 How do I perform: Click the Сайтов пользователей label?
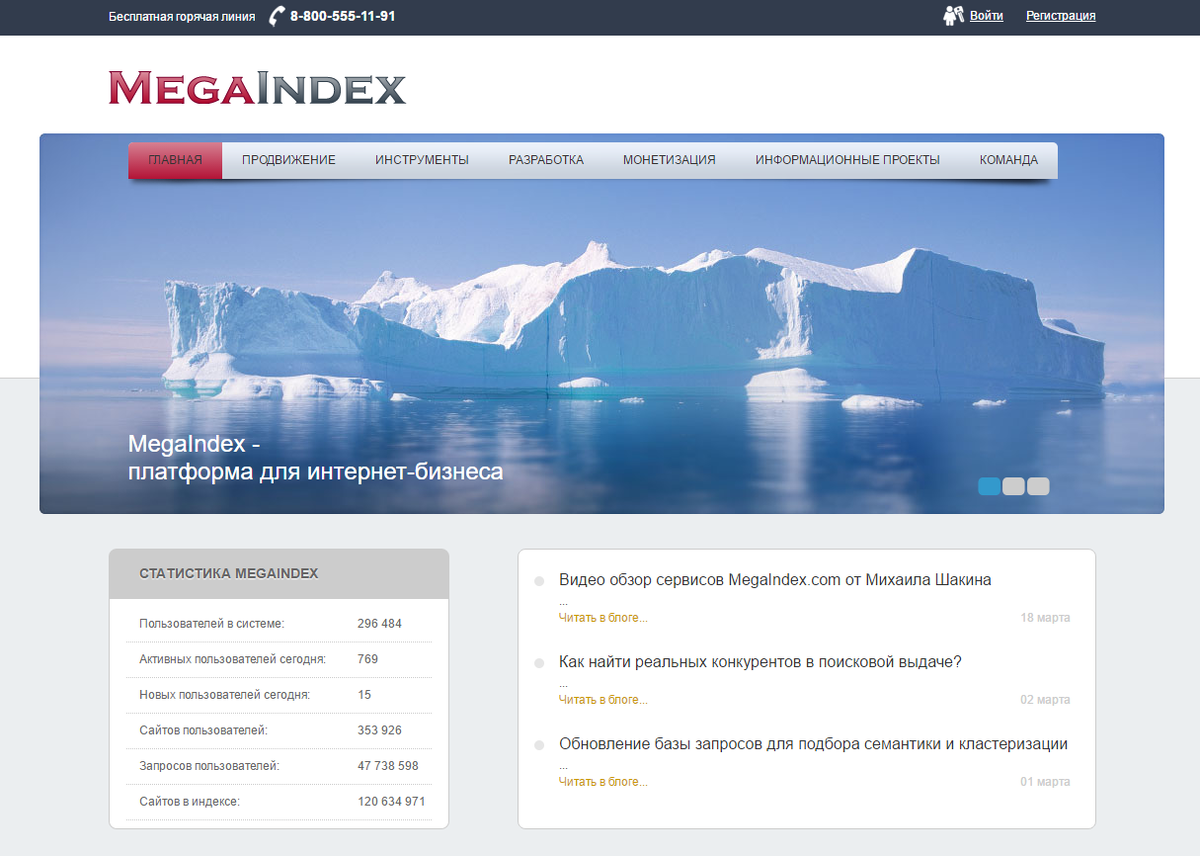[204, 731]
